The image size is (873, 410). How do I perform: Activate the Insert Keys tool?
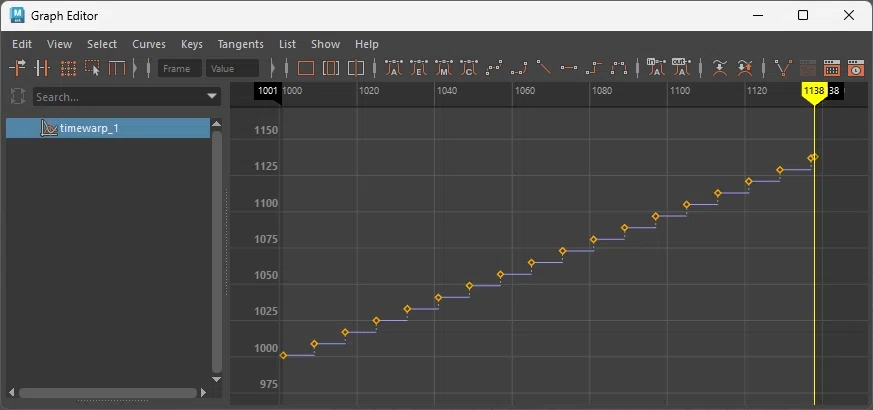tap(42, 69)
